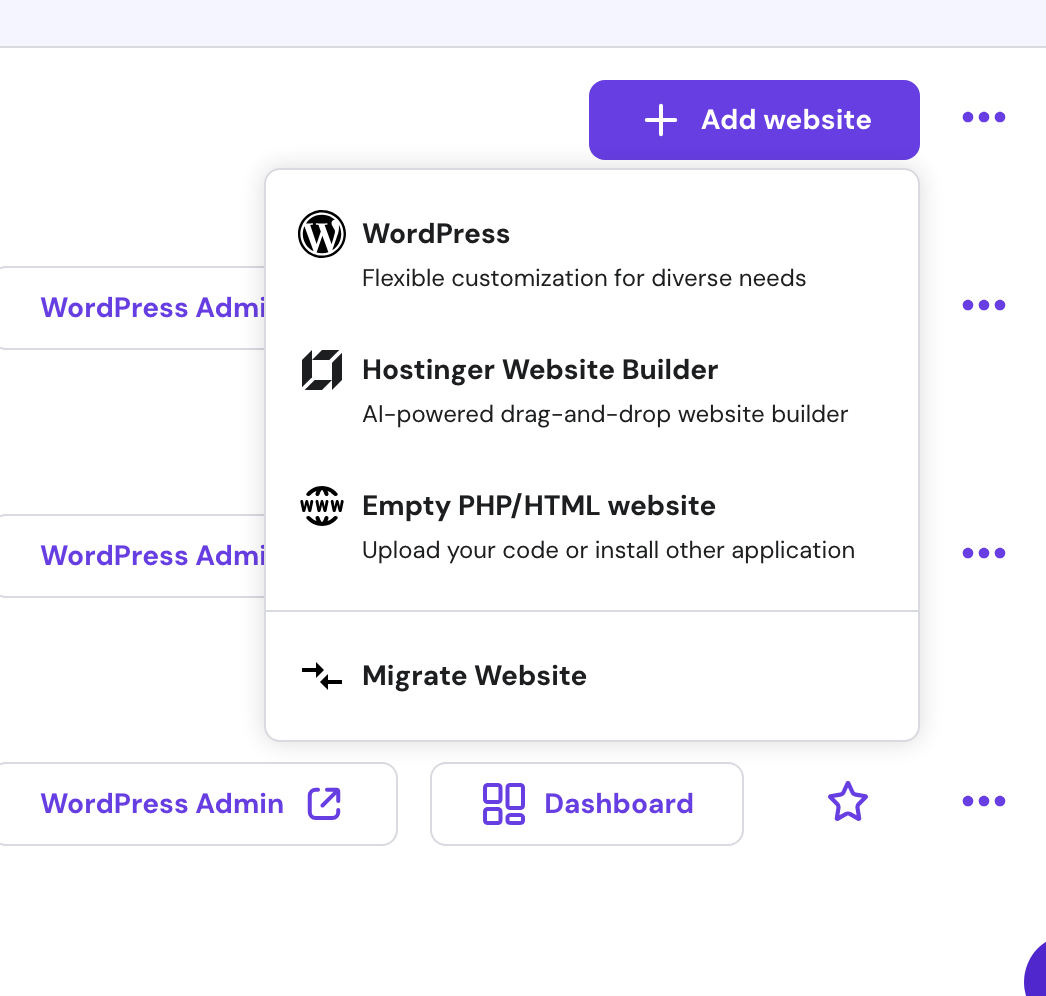This screenshot has height=996, width=1046.
Task: Click 'Upload your code or install other application'
Action: coord(608,550)
